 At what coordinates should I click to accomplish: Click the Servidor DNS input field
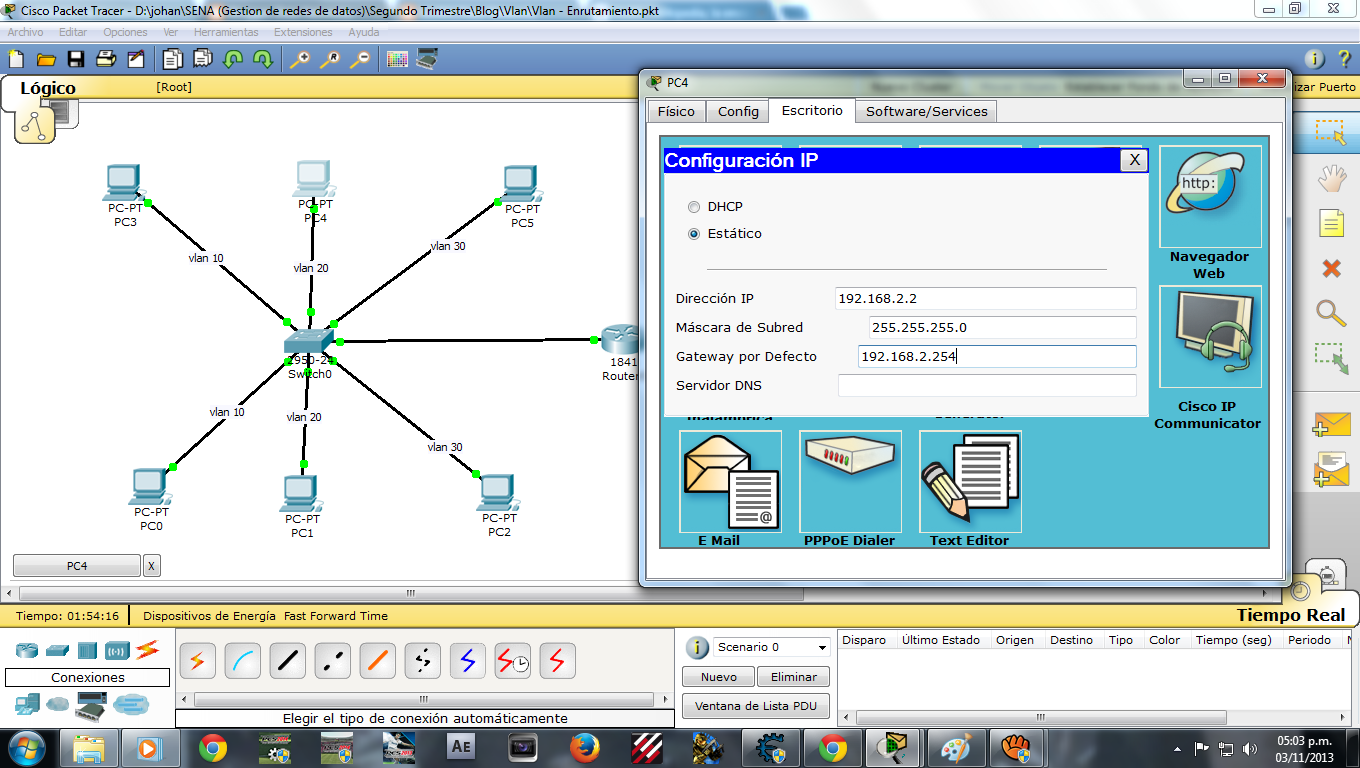click(x=987, y=385)
